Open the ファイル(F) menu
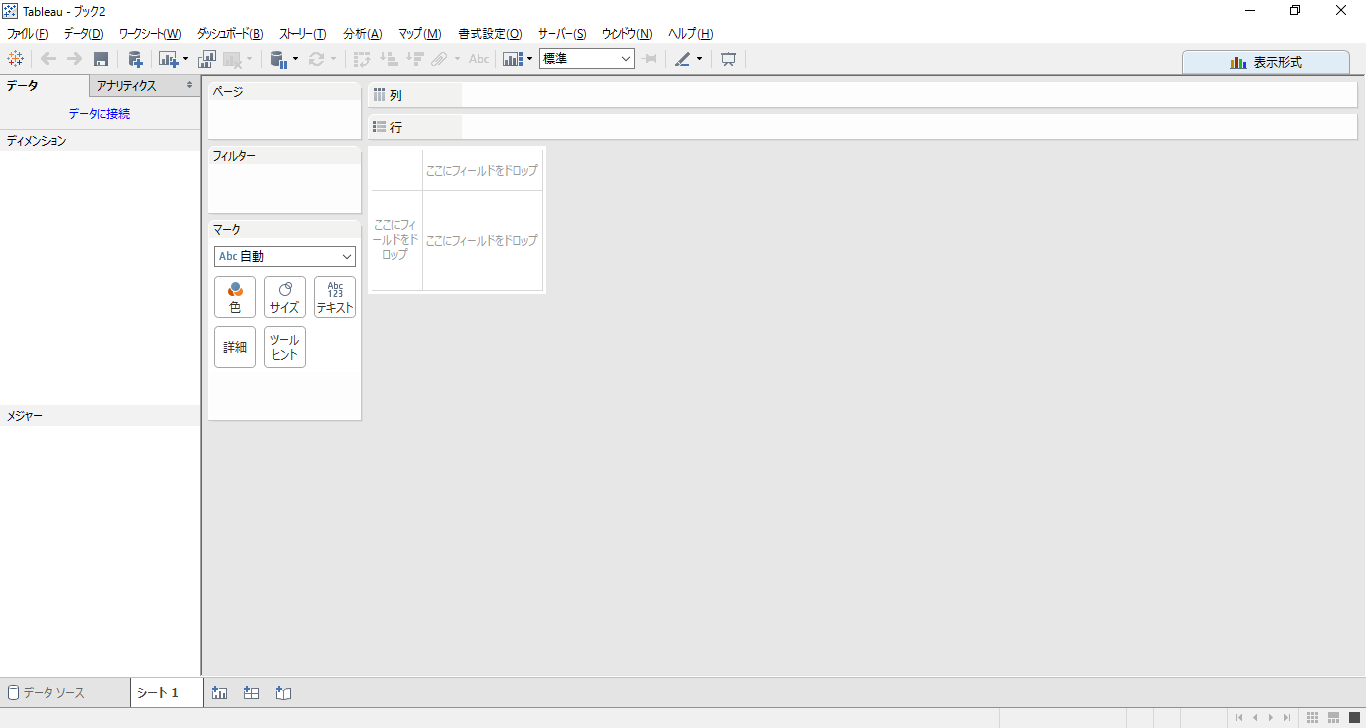 28,34
